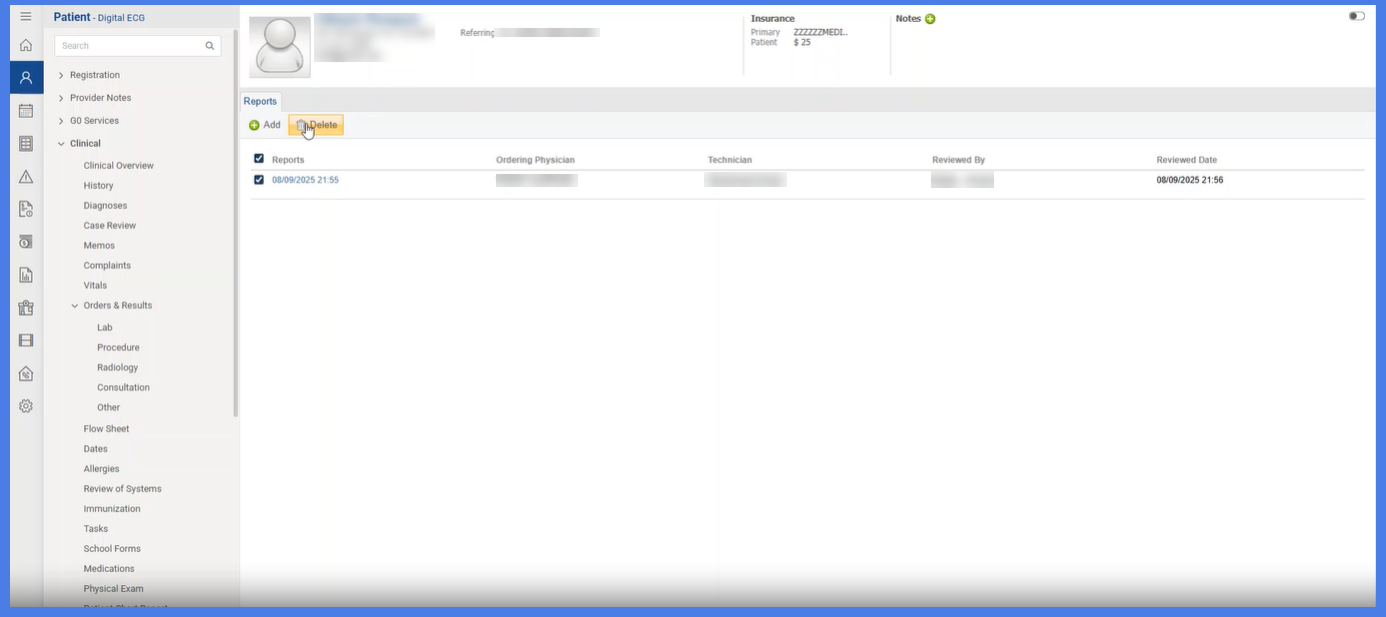Open the warning triangle alerts icon
The height and width of the screenshot is (617, 1386).
click(x=26, y=177)
